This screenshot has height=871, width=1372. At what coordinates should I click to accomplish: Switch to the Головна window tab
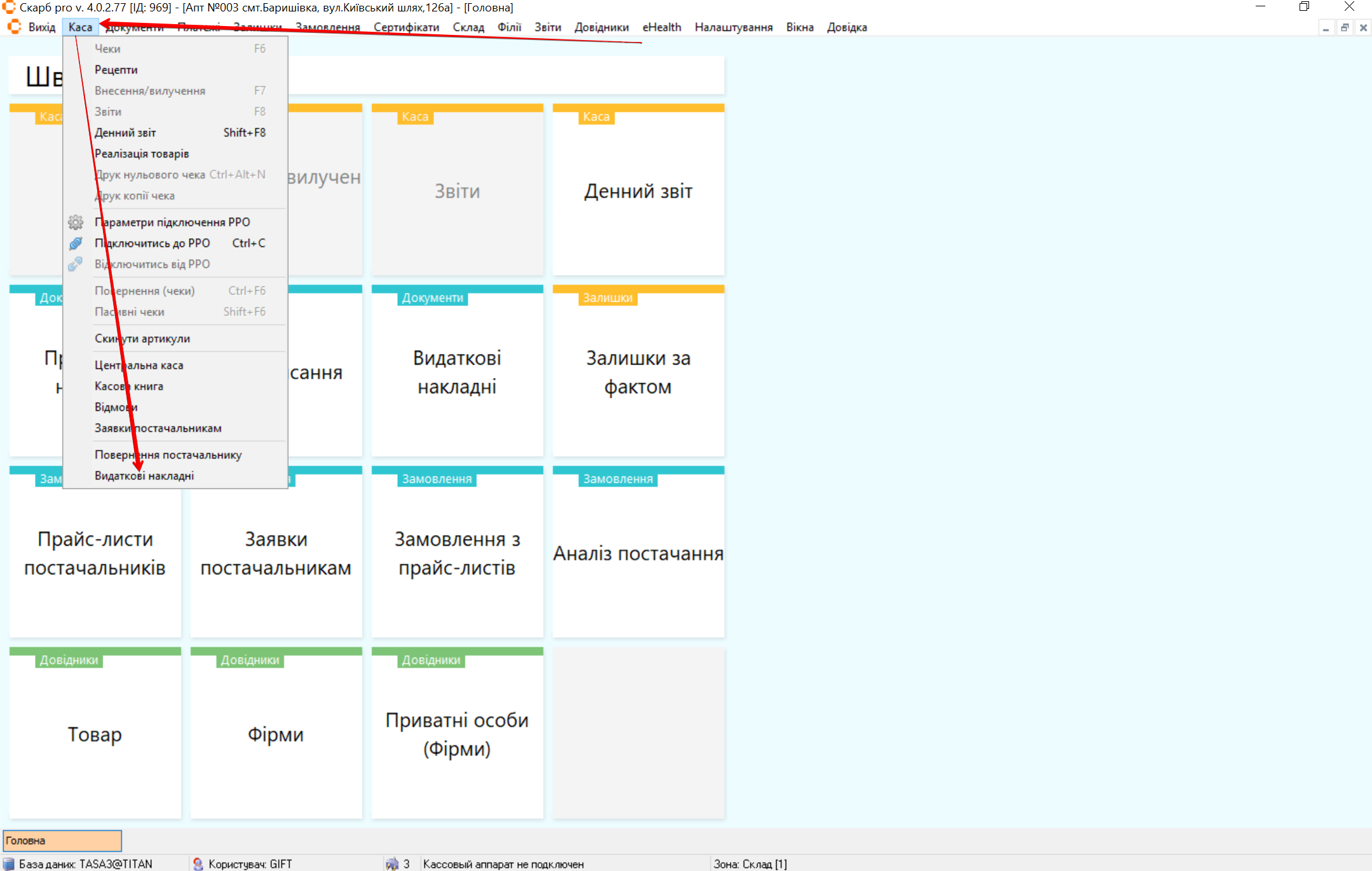pyautogui.click(x=62, y=841)
